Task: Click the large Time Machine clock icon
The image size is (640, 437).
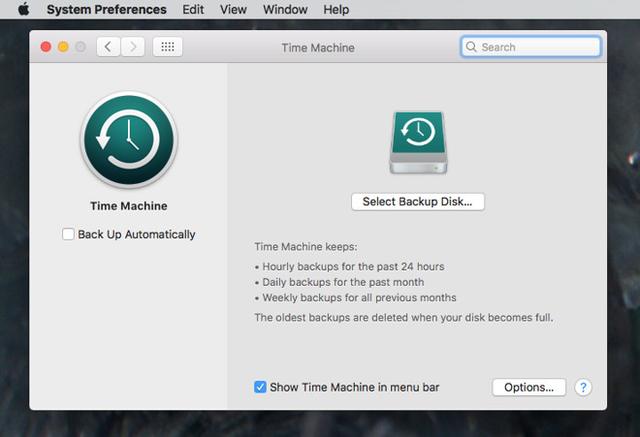Action: [x=128, y=141]
